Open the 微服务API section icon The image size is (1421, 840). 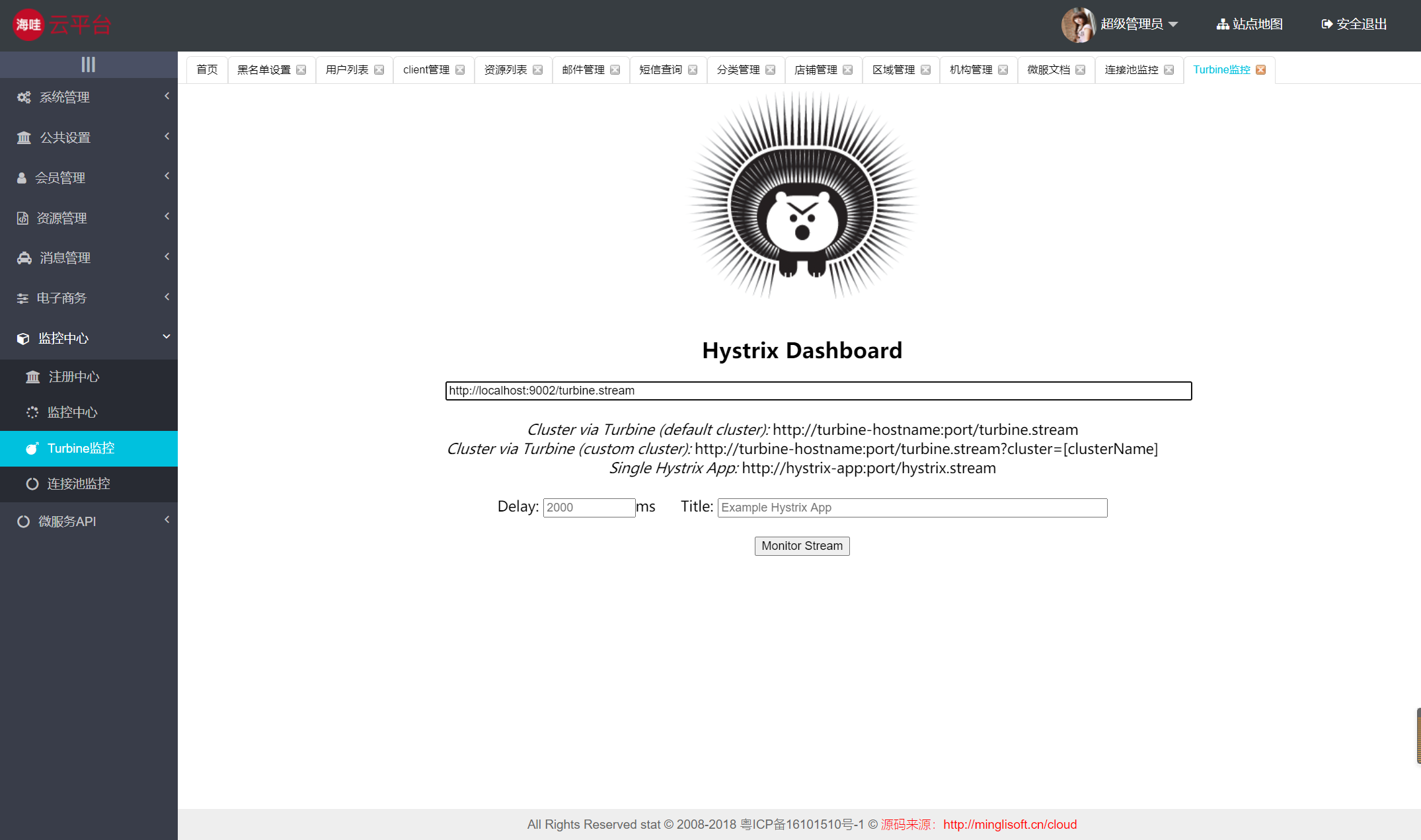tap(24, 521)
